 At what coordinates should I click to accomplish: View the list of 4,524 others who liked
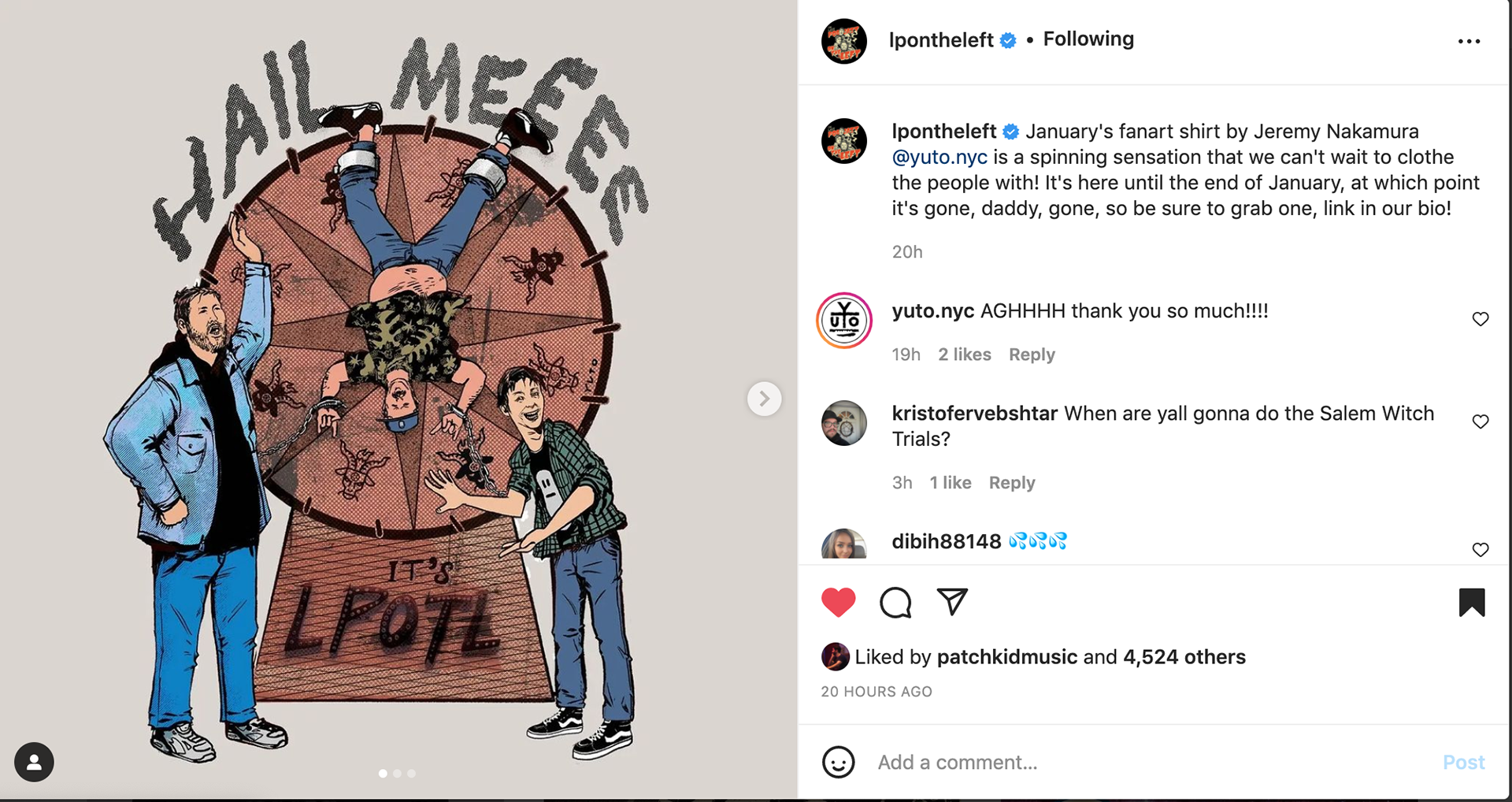[1184, 657]
